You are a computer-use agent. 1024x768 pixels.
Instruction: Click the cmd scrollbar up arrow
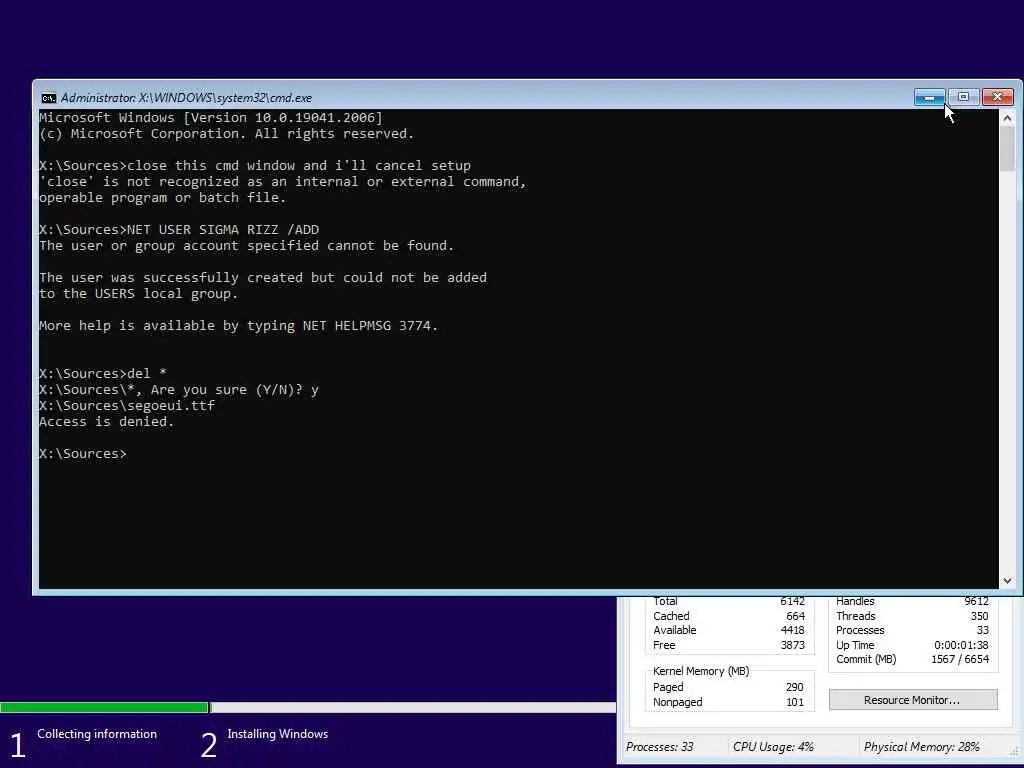(1007, 118)
